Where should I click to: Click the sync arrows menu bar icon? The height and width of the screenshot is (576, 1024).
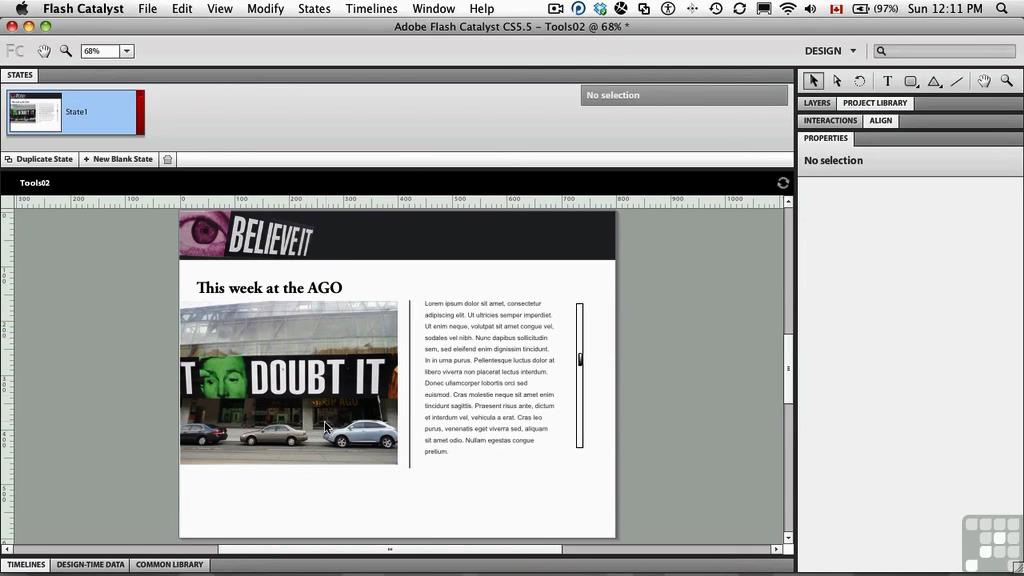[x=739, y=8]
